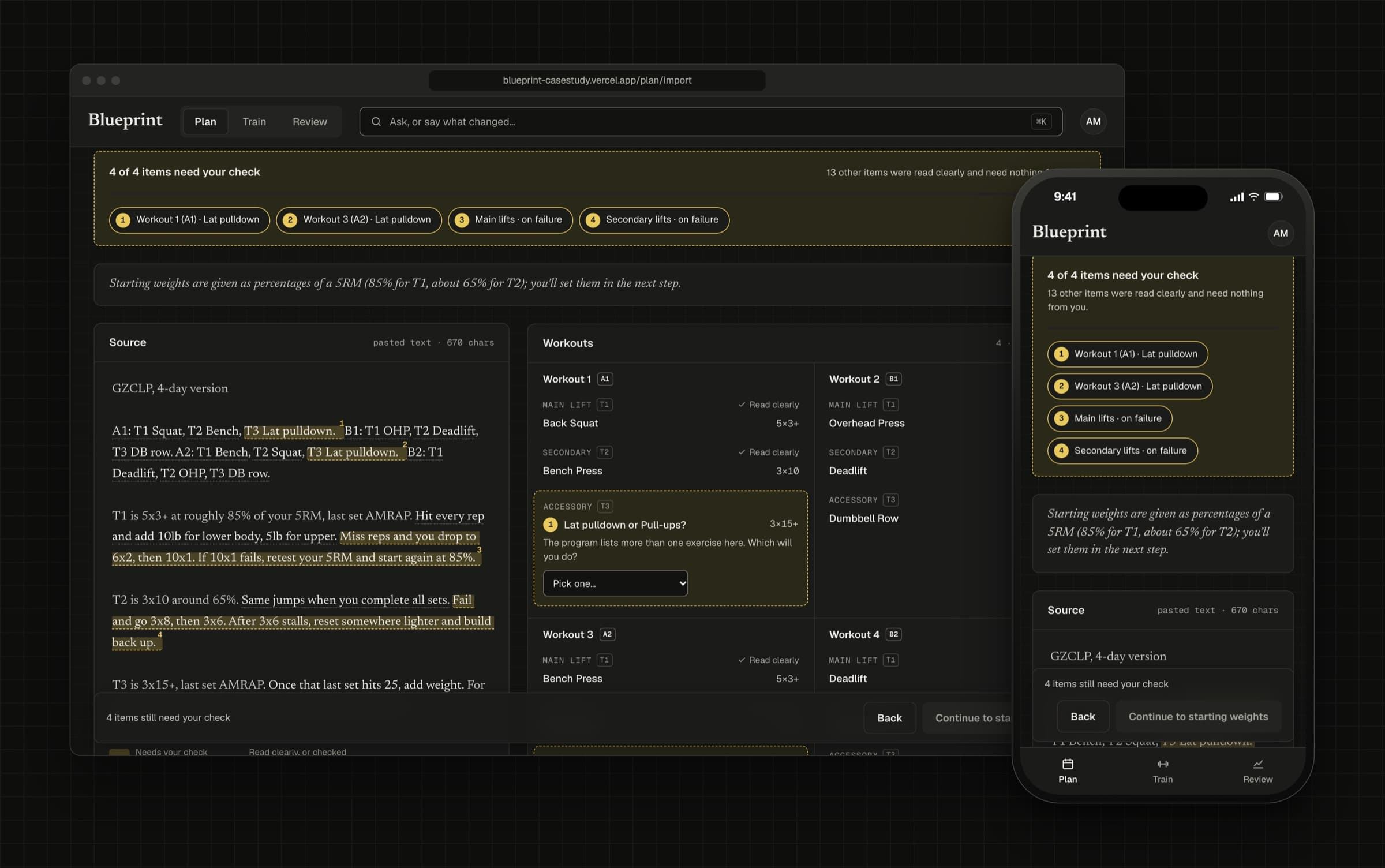This screenshot has height=868, width=1385.
Task: Click highlighted source text Miss reps and you drop to
Action: pos(409,536)
